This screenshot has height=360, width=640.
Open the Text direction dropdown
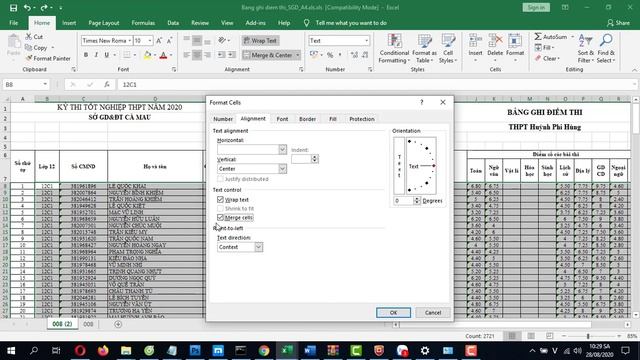tap(259, 247)
